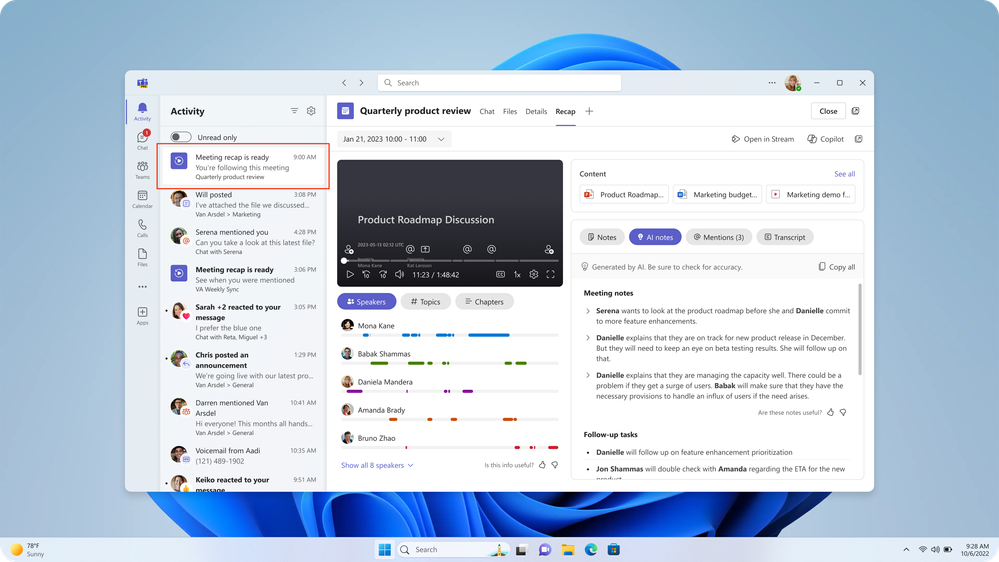Thumbs down the speakers info
999x562 pixels.
tap(554, 465)
